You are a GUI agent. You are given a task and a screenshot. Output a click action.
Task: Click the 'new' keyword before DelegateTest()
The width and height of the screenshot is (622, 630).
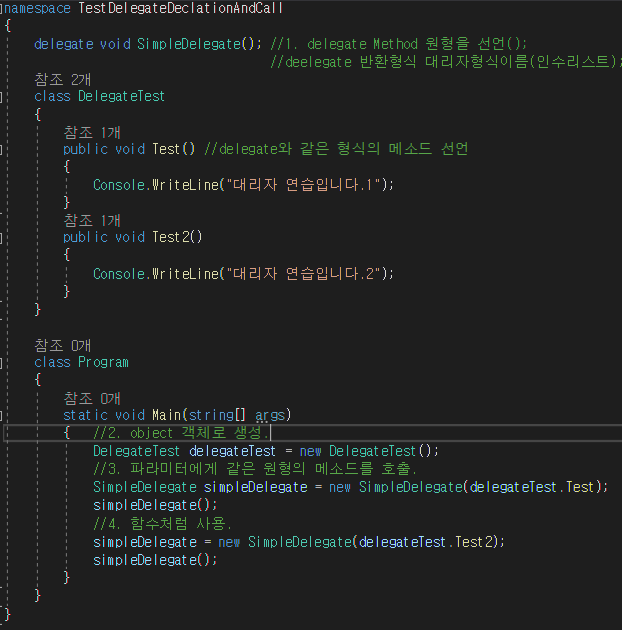point(311,452)
